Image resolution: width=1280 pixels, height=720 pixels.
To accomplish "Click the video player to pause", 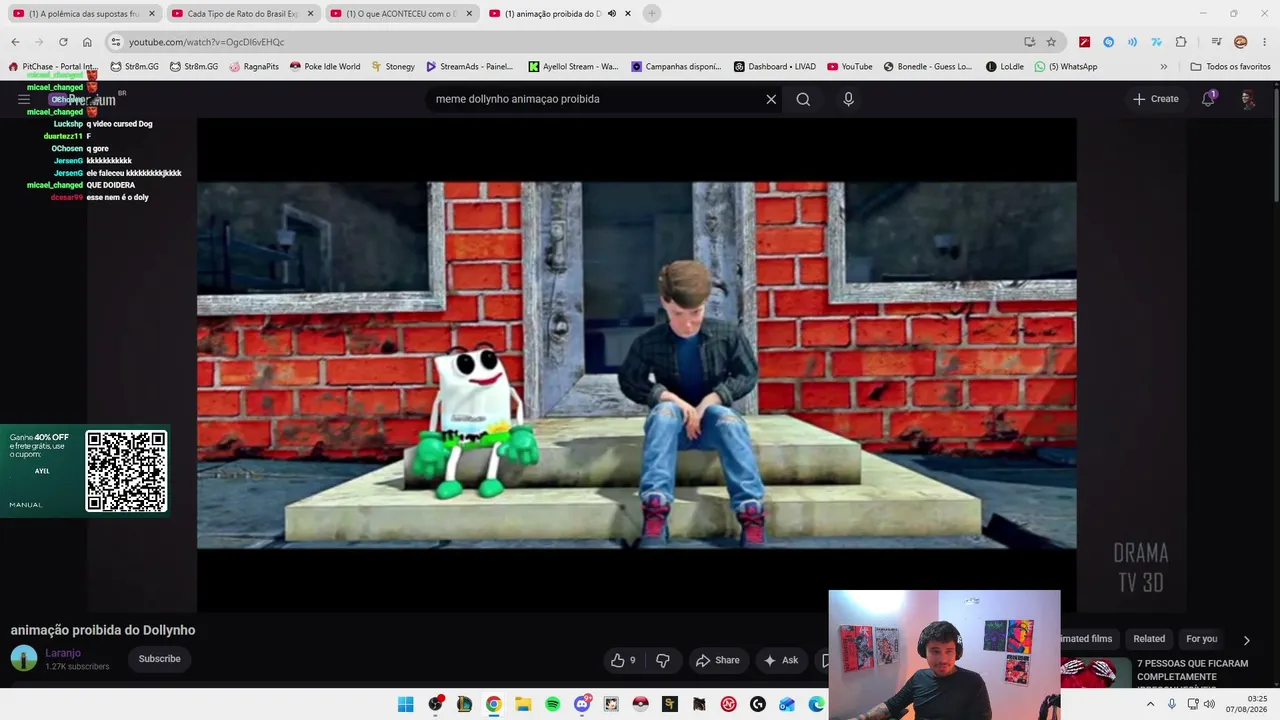I will point(636,365).
